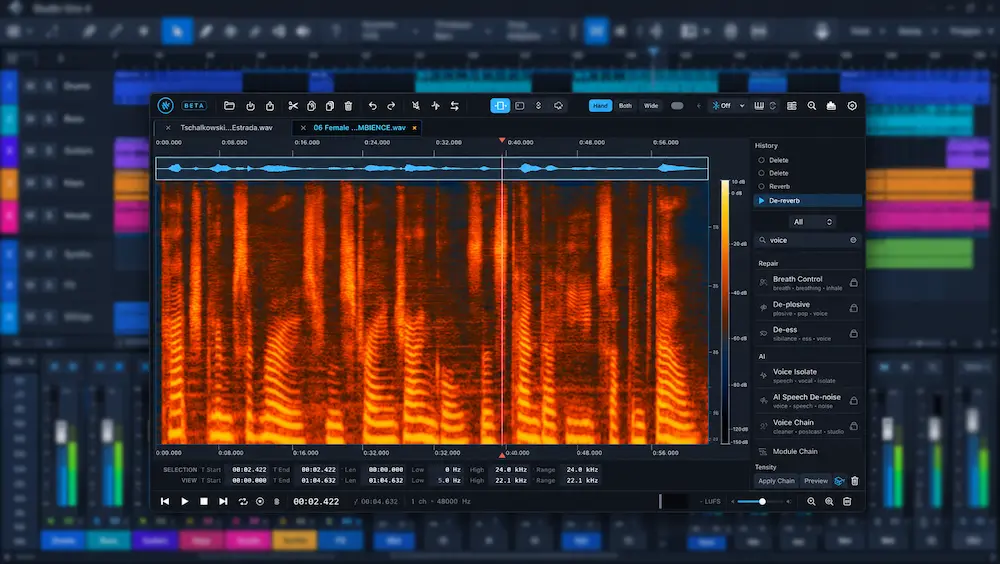Expand the dropdown arrow after Off

pyautogui.click(x=742, y=106)
